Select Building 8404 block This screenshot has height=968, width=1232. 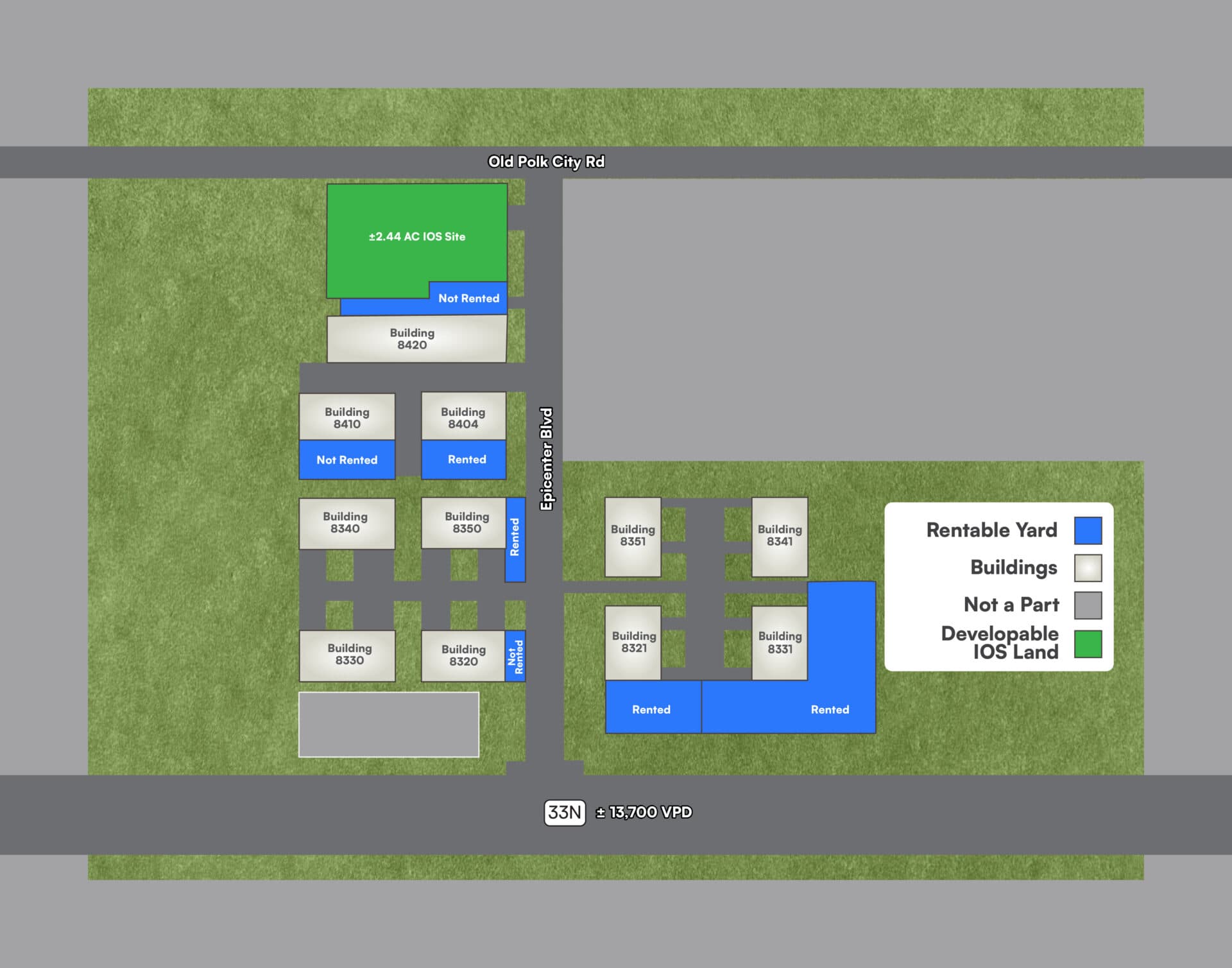point(463,417)
